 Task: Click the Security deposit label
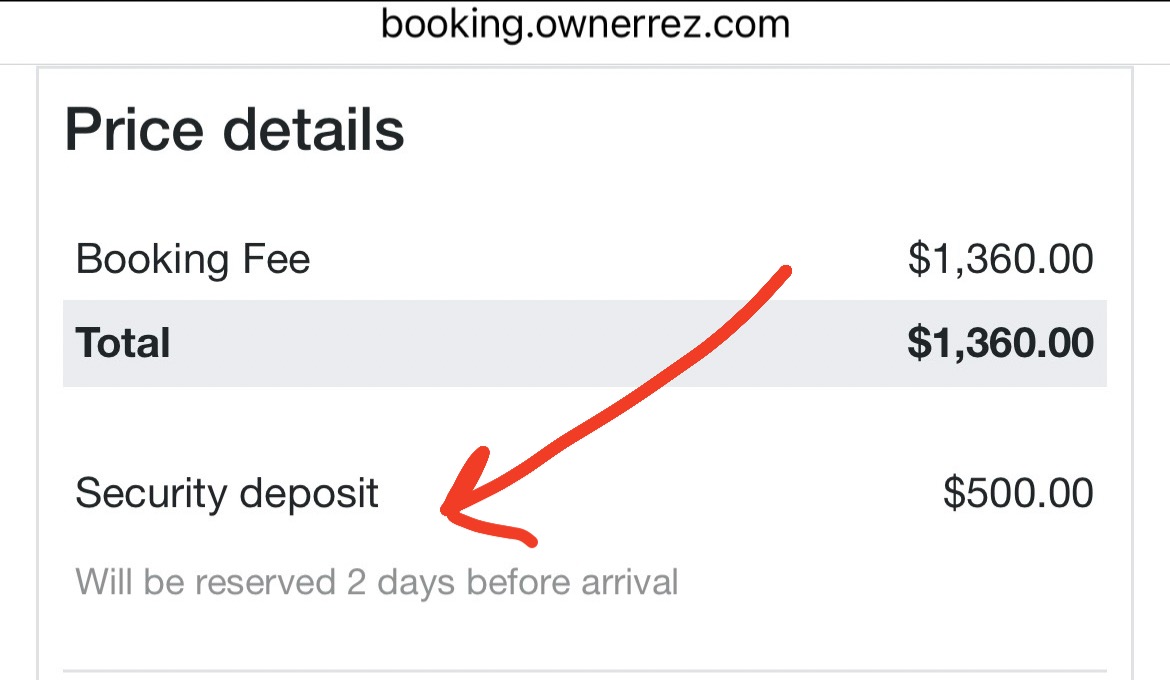[227, 494]
